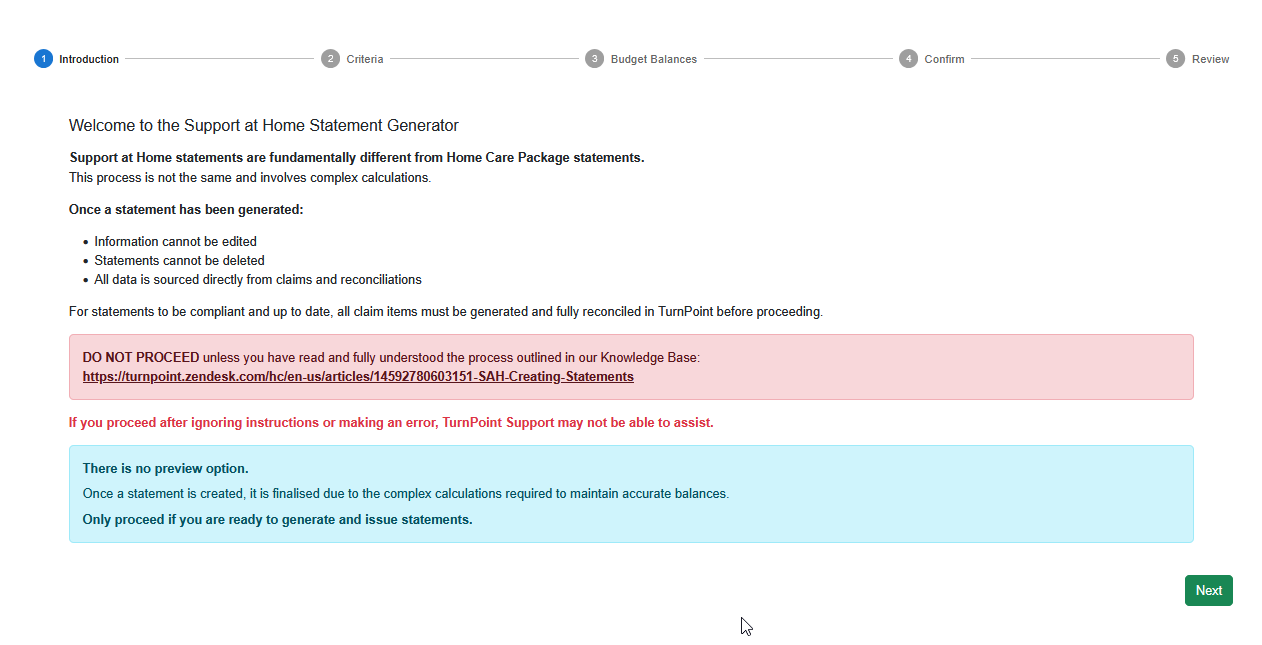Viewport: 1262px width, 645px height.
Task: Click the 'Information cannot be edited' bullet
Action: (x=176, y=242)
